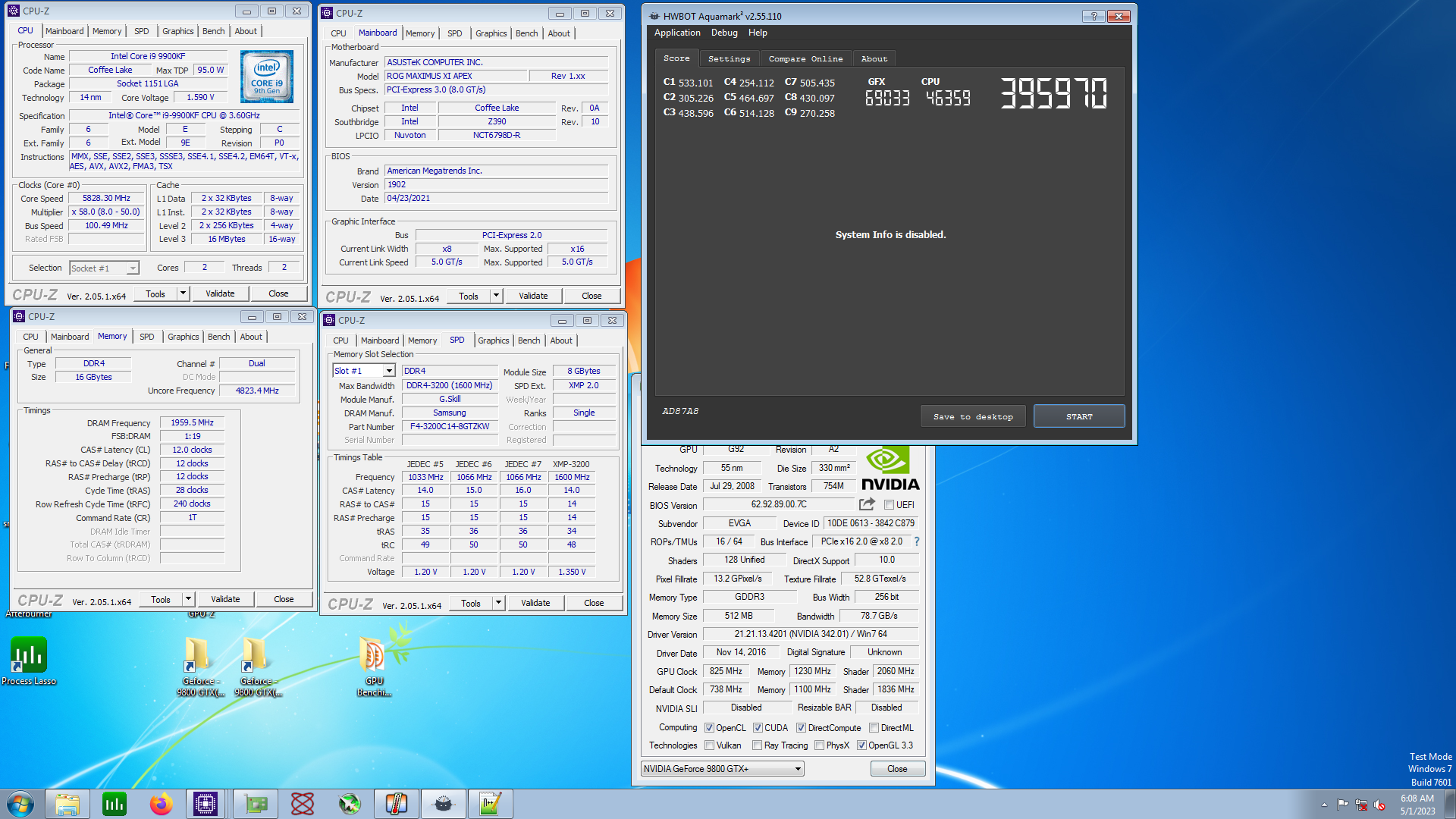
Task: Open Windows Explorer from the taskbar
Action: [x=67, y=804]
